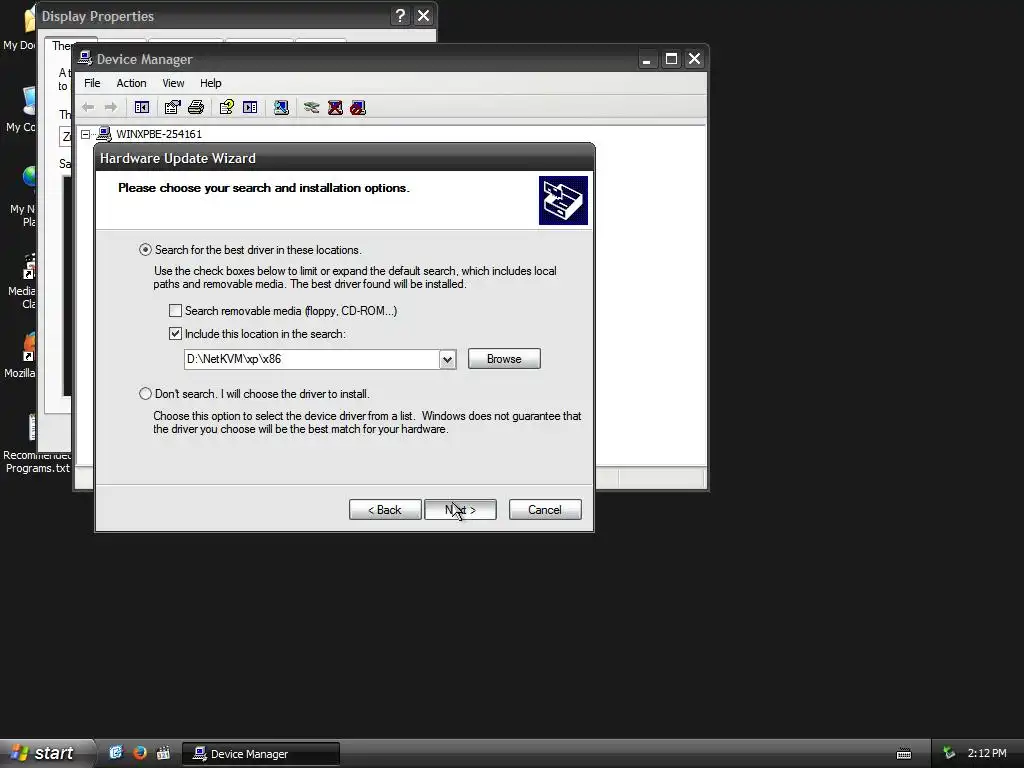1024x768 pixels.
Task: Select WINXPBE-254161 in the device tree
Action: 159,134
